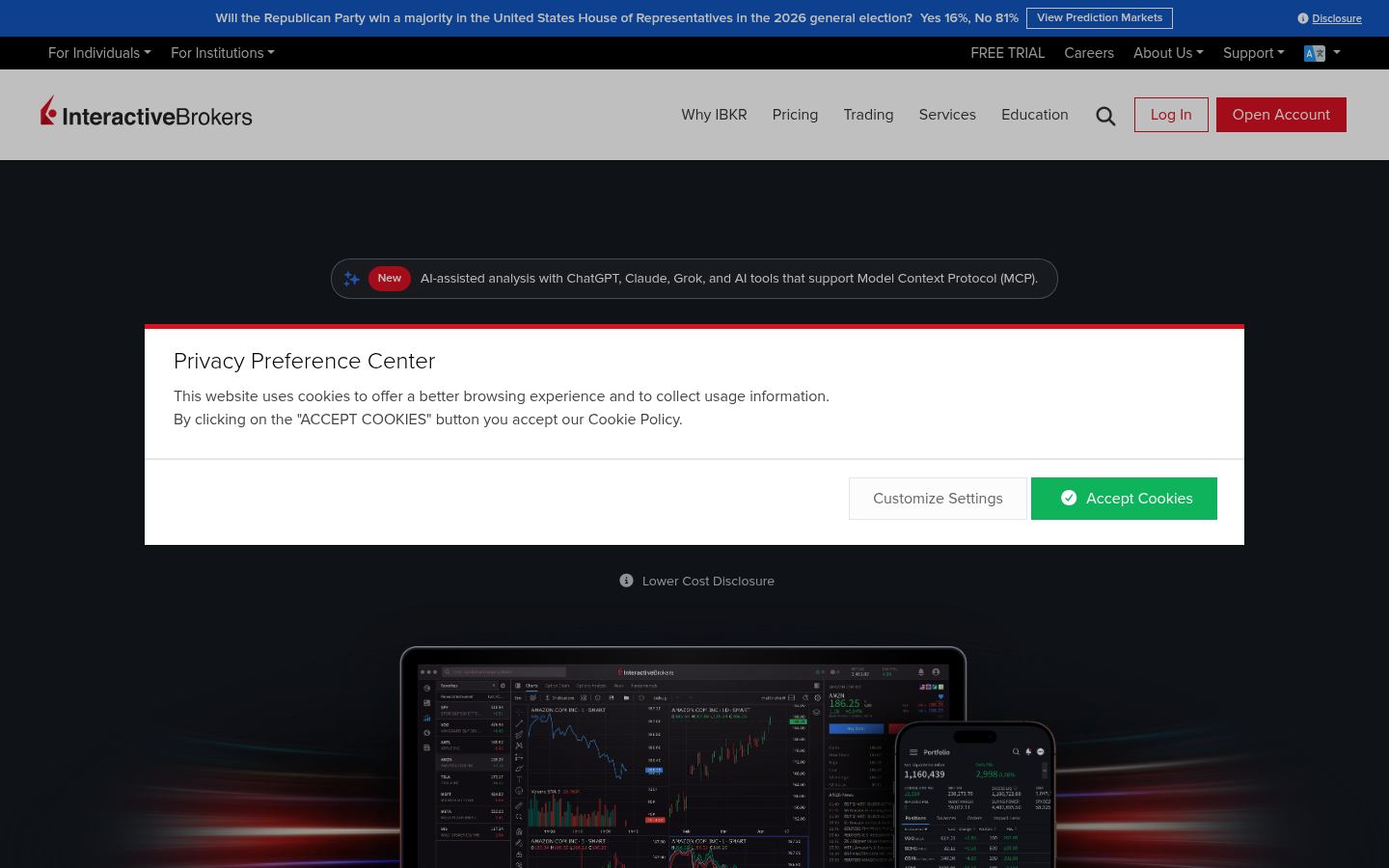
Task: Expand the For Institutions dropdown
Action: 223,53
